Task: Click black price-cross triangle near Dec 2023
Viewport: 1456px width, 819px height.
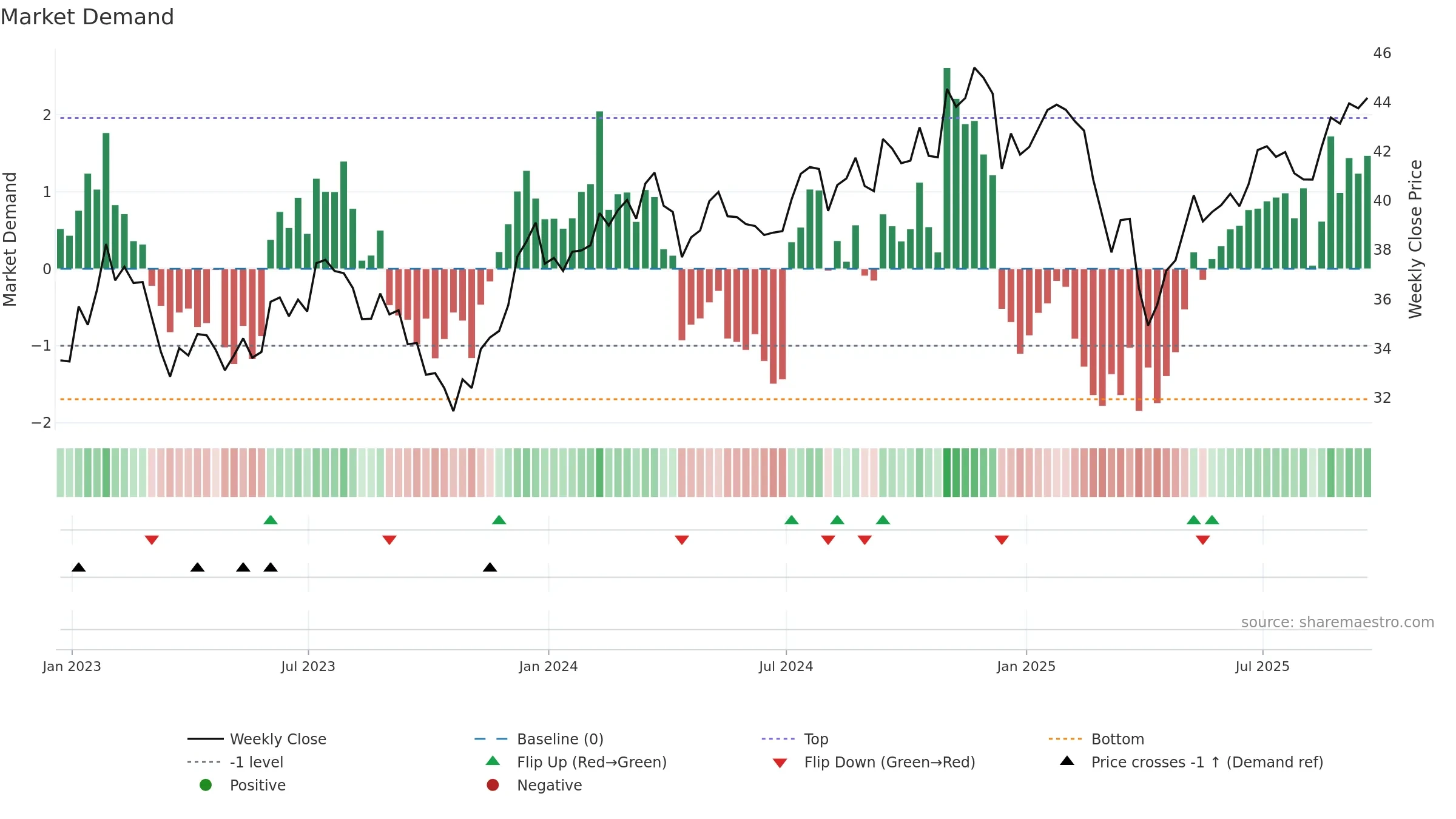Action: [x=490, y=567]
